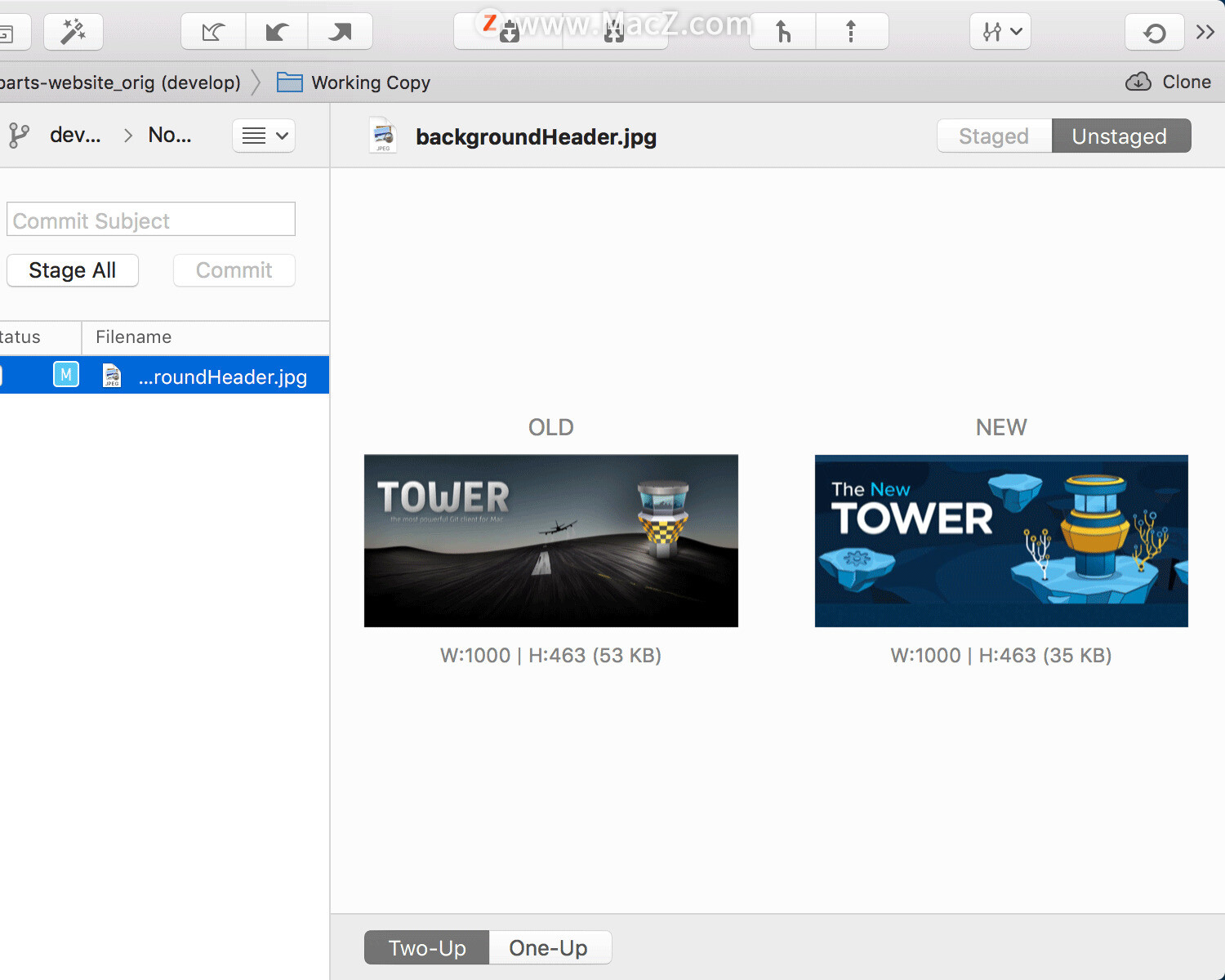The image size is (1225, 980).
Task: Open the magic wand quick actions
Action: click(73, 32)
